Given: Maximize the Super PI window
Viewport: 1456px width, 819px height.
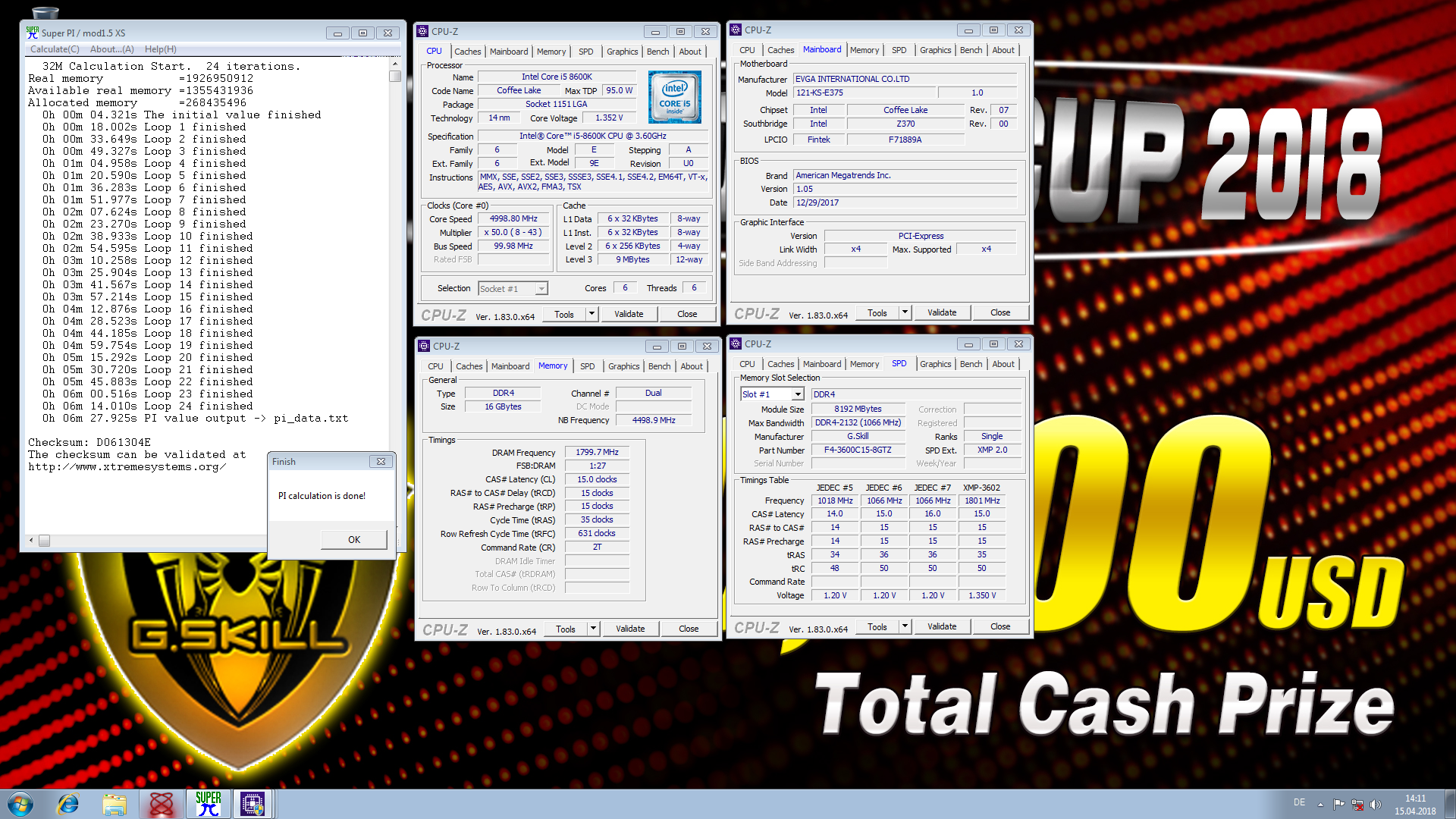Looking at the screenshot, I should click(x=362, y=33).
